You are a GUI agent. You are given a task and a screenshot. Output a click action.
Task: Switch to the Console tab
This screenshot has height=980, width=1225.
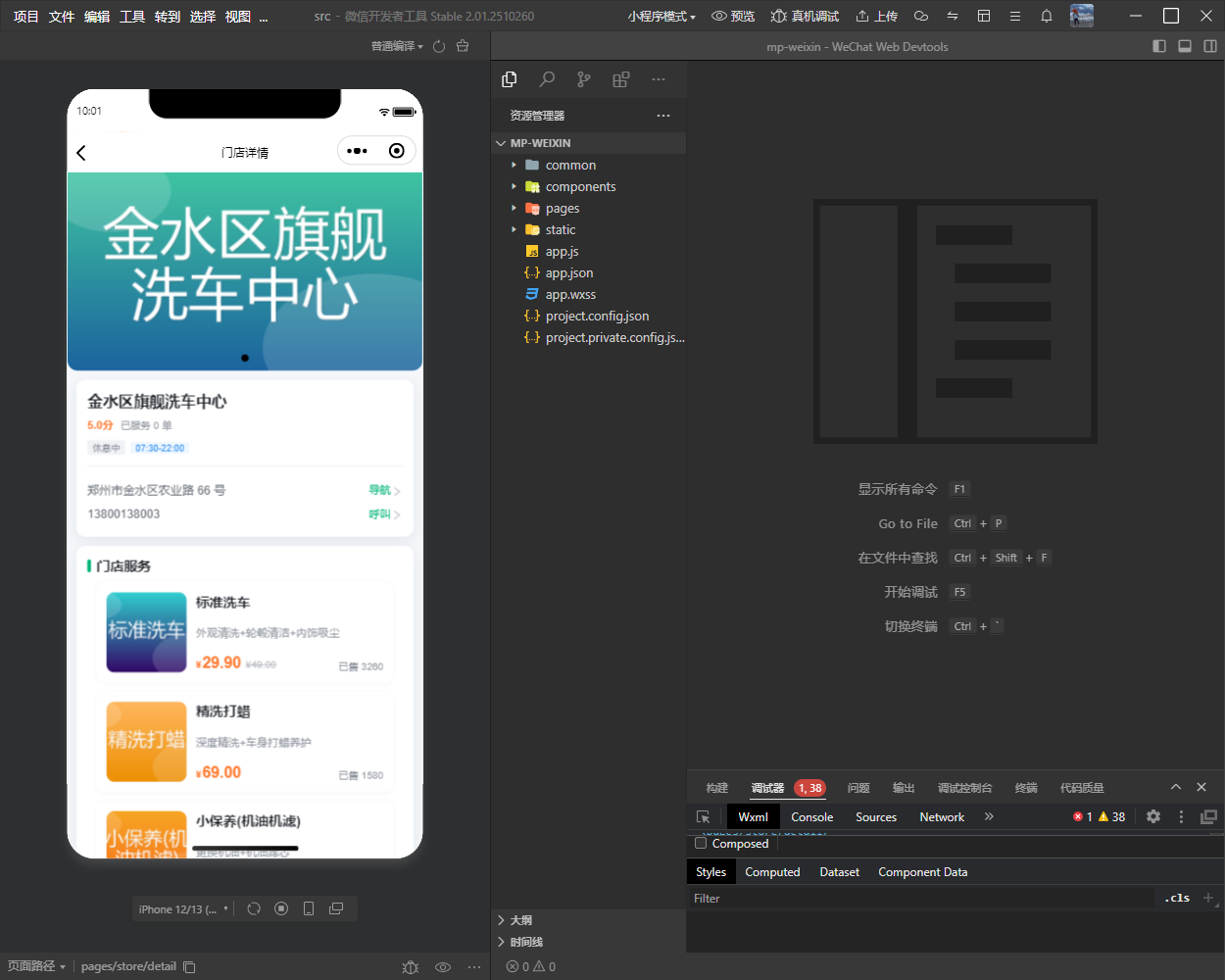tap(812, 817)
